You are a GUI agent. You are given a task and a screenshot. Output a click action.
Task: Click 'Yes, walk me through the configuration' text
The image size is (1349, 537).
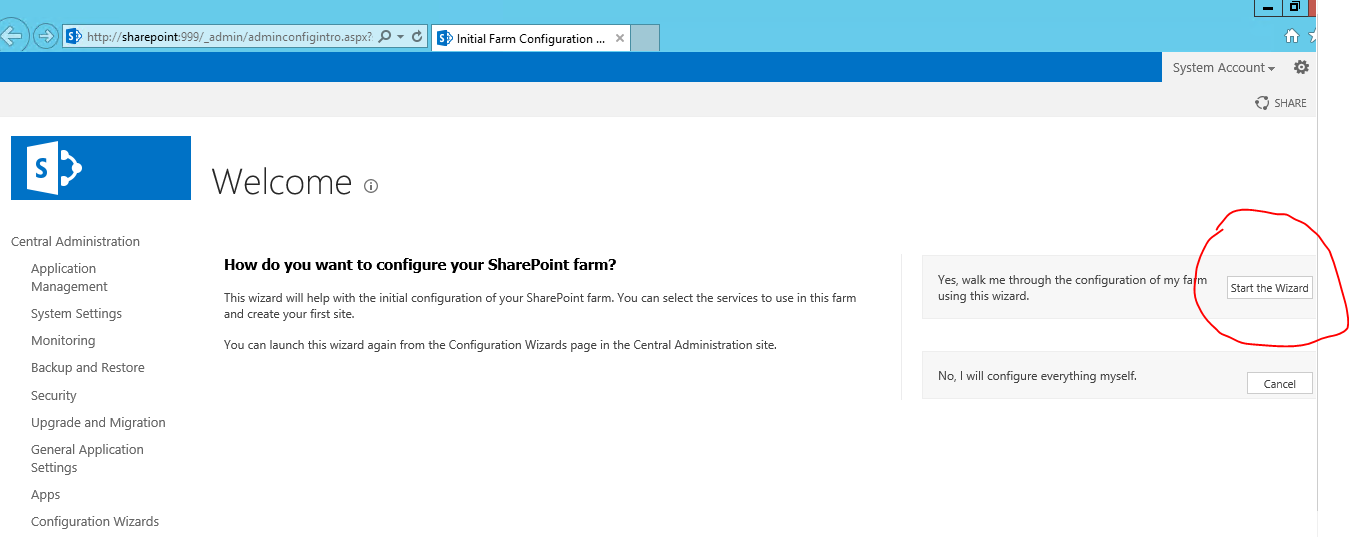point(1072,288)
